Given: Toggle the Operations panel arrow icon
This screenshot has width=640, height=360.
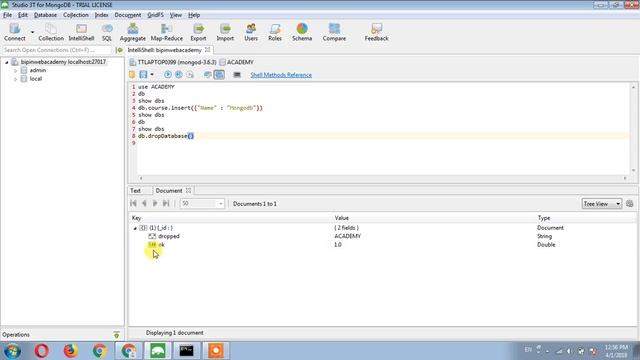Looking at the screenshot, I should click(x=116, y=335).
